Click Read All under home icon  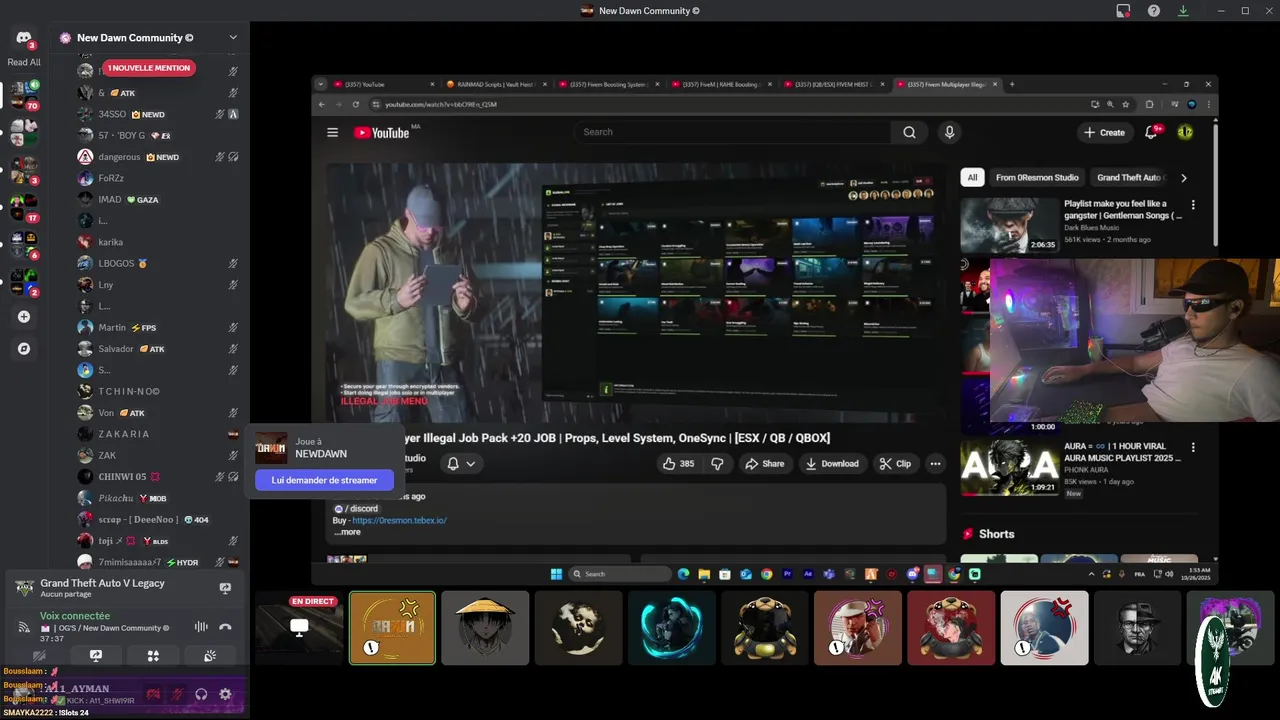(24, 62)
